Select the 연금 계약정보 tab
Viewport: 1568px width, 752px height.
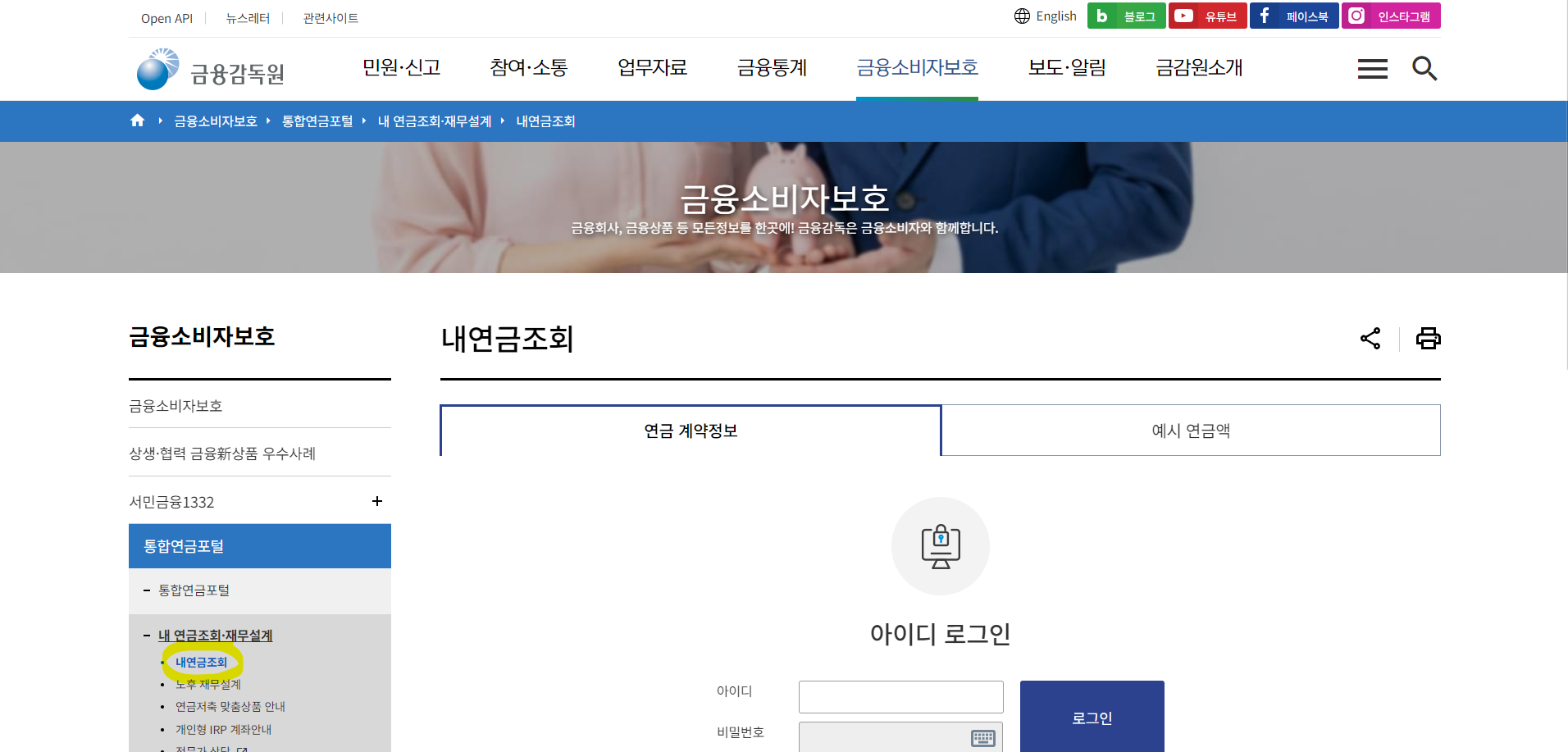coord(691,431)
